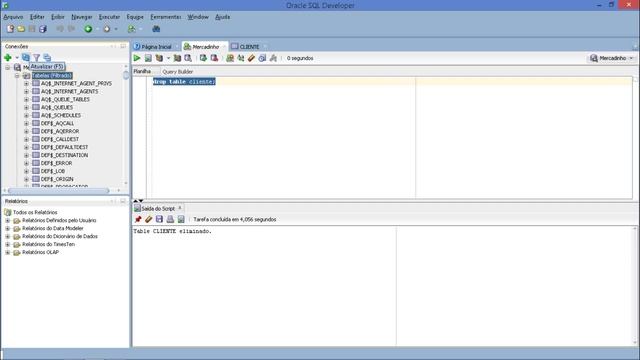This screenshot has height=360, width=640.
Task: Click the Rollback icon in worksheet toolbar
Action: [x=214, y=58]
